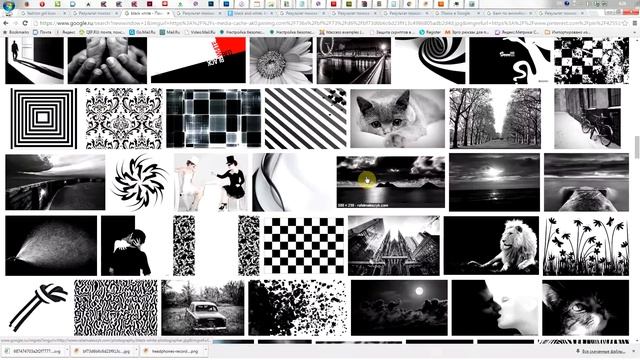Open the full moon over clouds thumbnail

[x=399, y=308]
